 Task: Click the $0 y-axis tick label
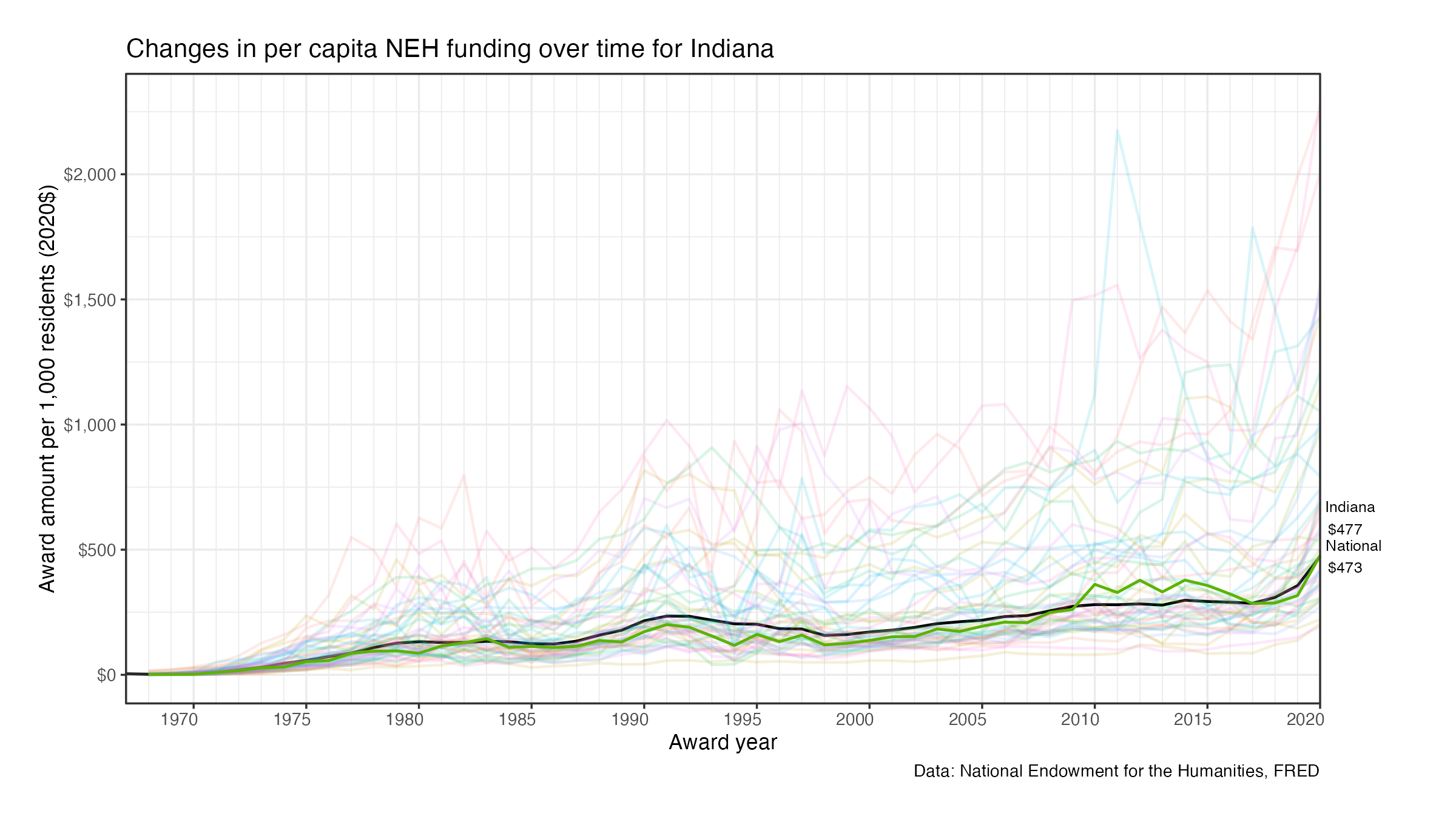pyautogui.click(x=106, y=675)
